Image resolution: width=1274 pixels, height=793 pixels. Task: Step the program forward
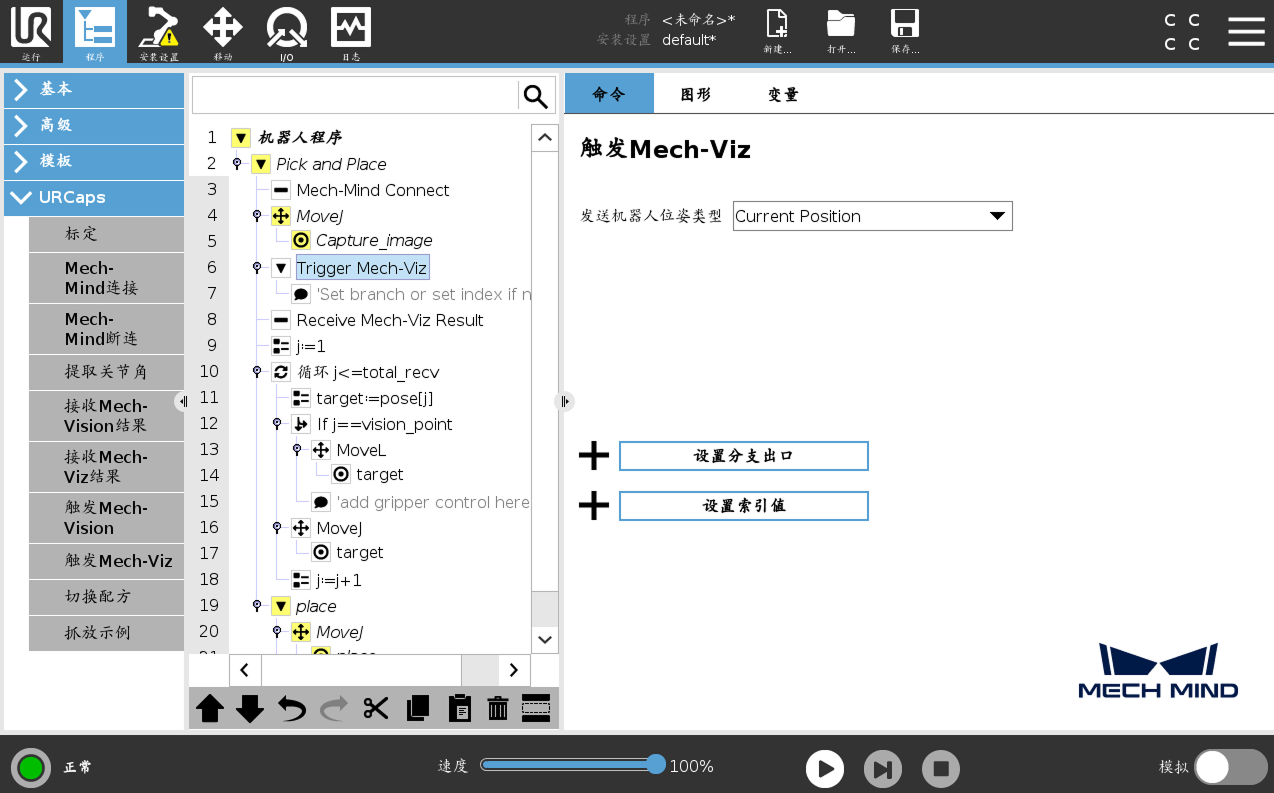pos(883,769)
